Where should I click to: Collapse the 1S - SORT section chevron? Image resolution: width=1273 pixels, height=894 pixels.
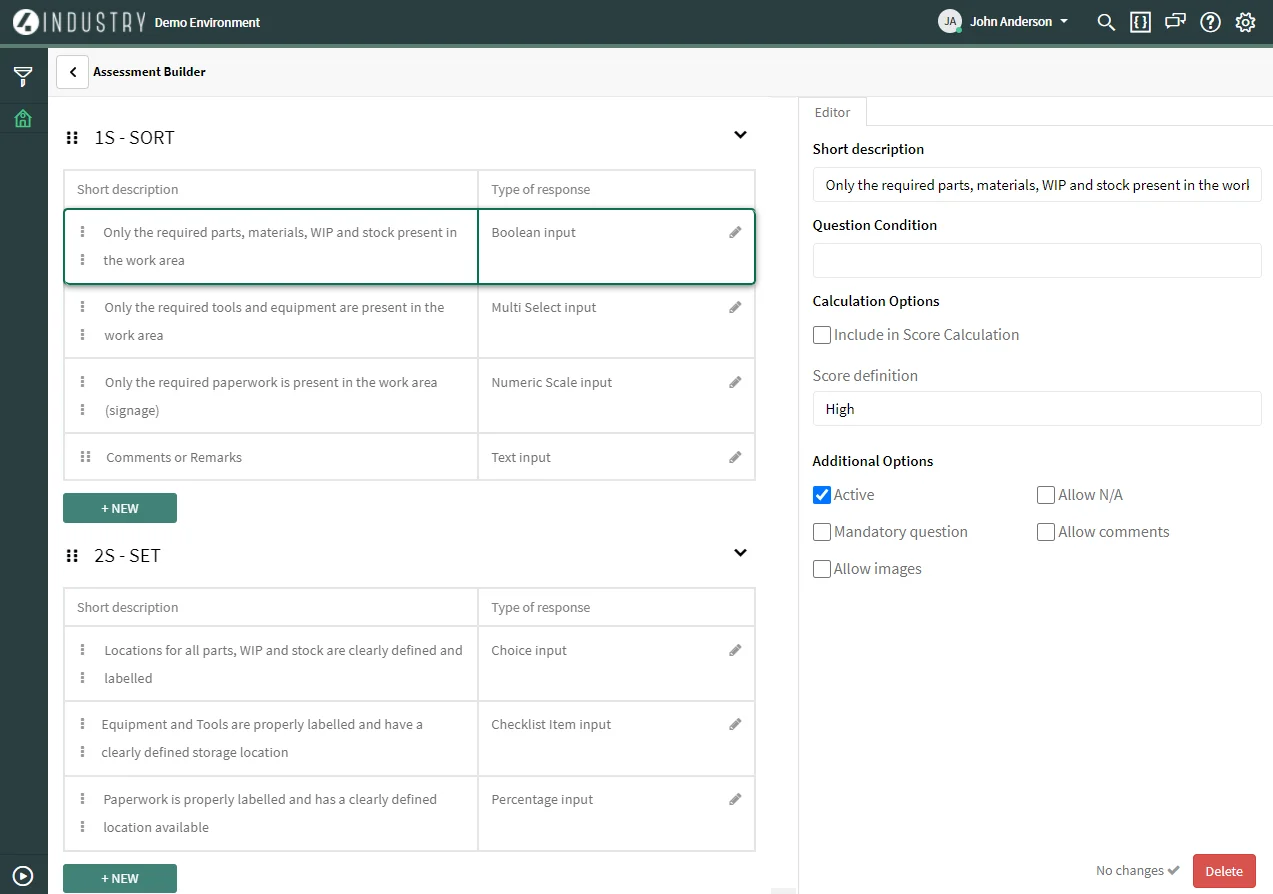(x=740, y=135)
